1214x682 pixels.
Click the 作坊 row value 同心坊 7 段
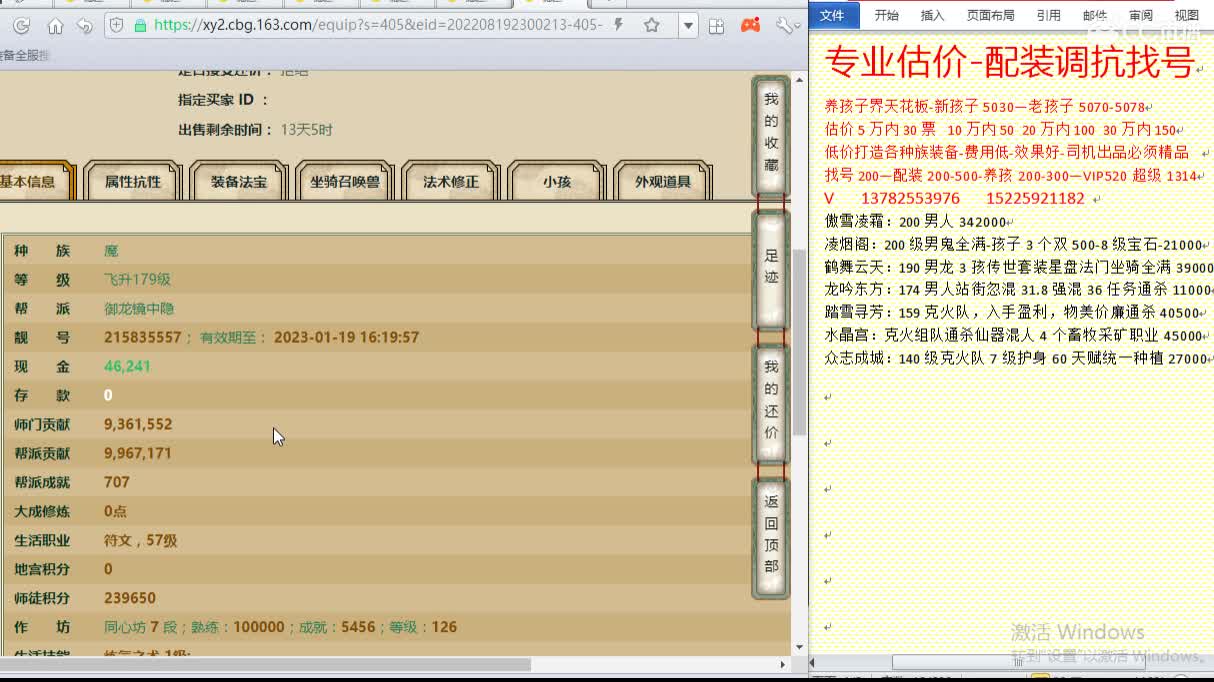point(140,627)
